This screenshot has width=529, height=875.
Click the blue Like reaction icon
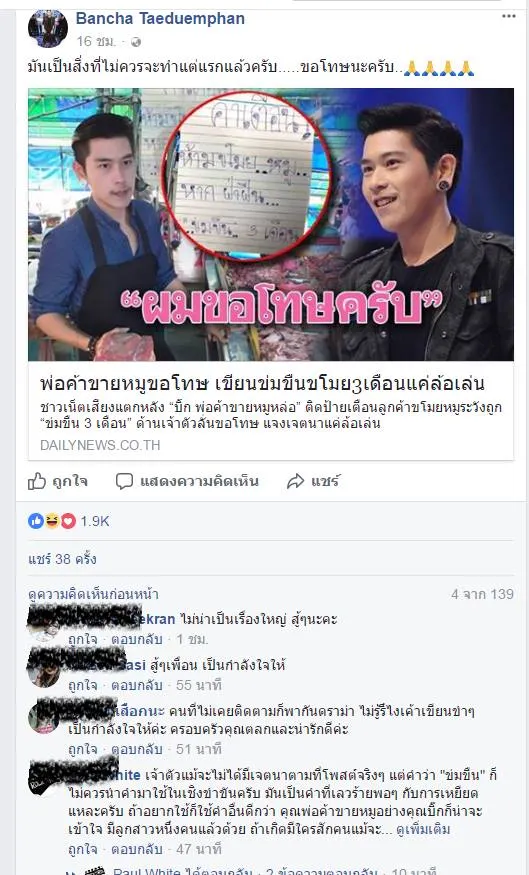[36, 521]
